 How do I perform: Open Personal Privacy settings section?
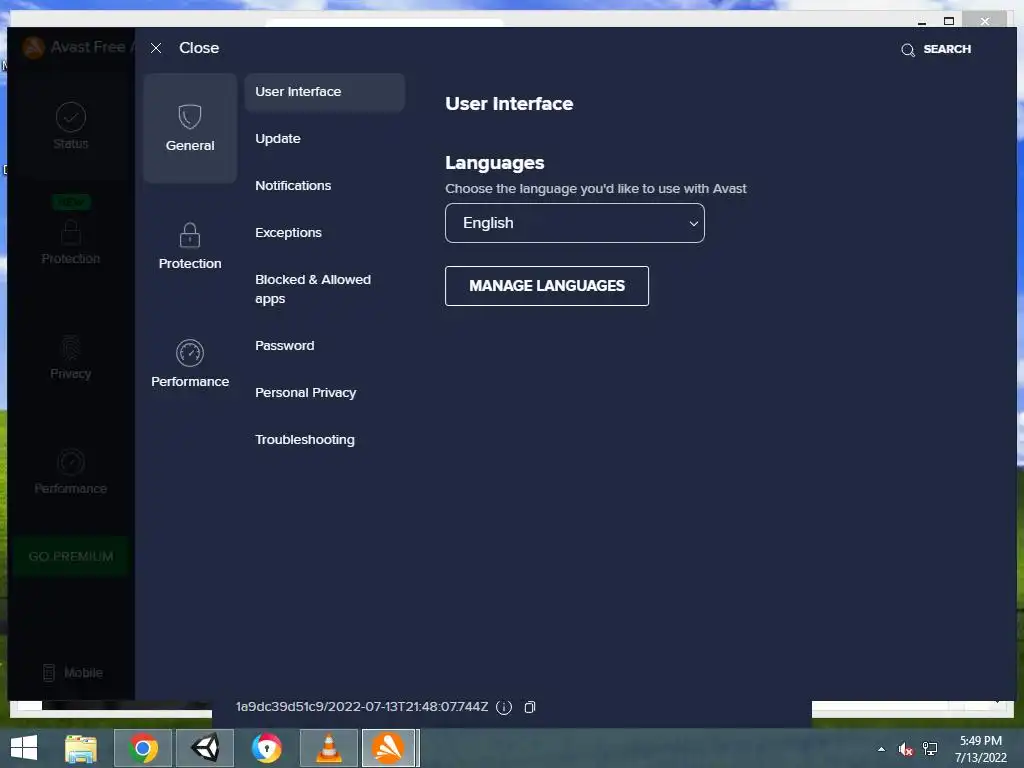[305, 393]
